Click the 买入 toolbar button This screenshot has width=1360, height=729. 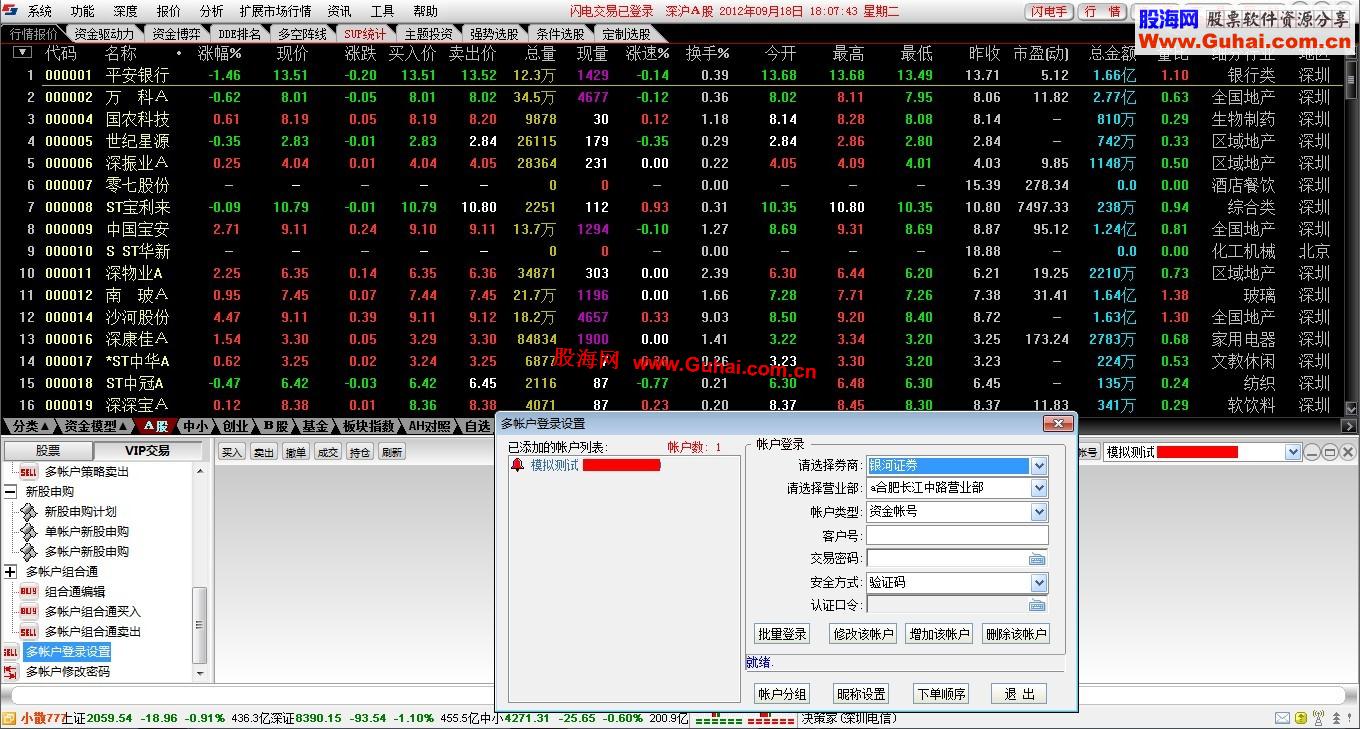tap(232, 452)
